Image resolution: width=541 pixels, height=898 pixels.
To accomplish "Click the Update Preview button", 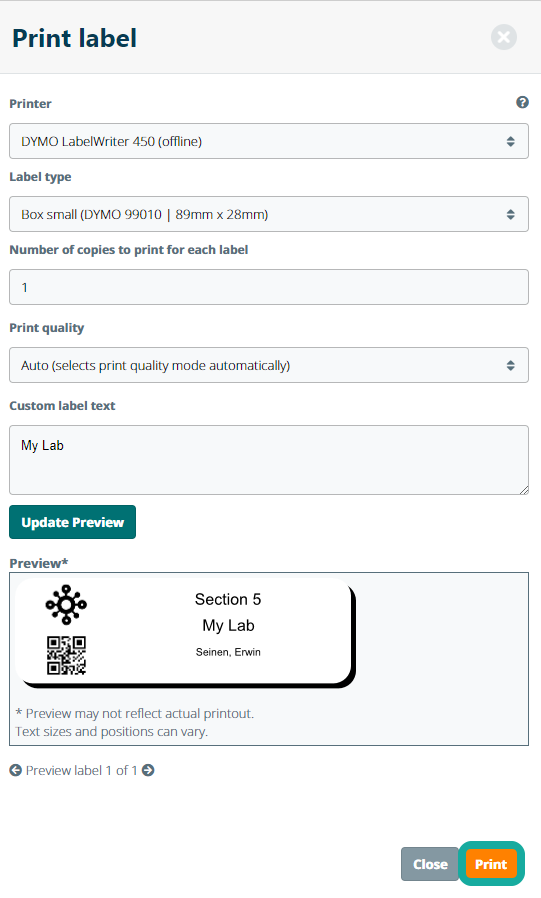I will coord(73,522).
